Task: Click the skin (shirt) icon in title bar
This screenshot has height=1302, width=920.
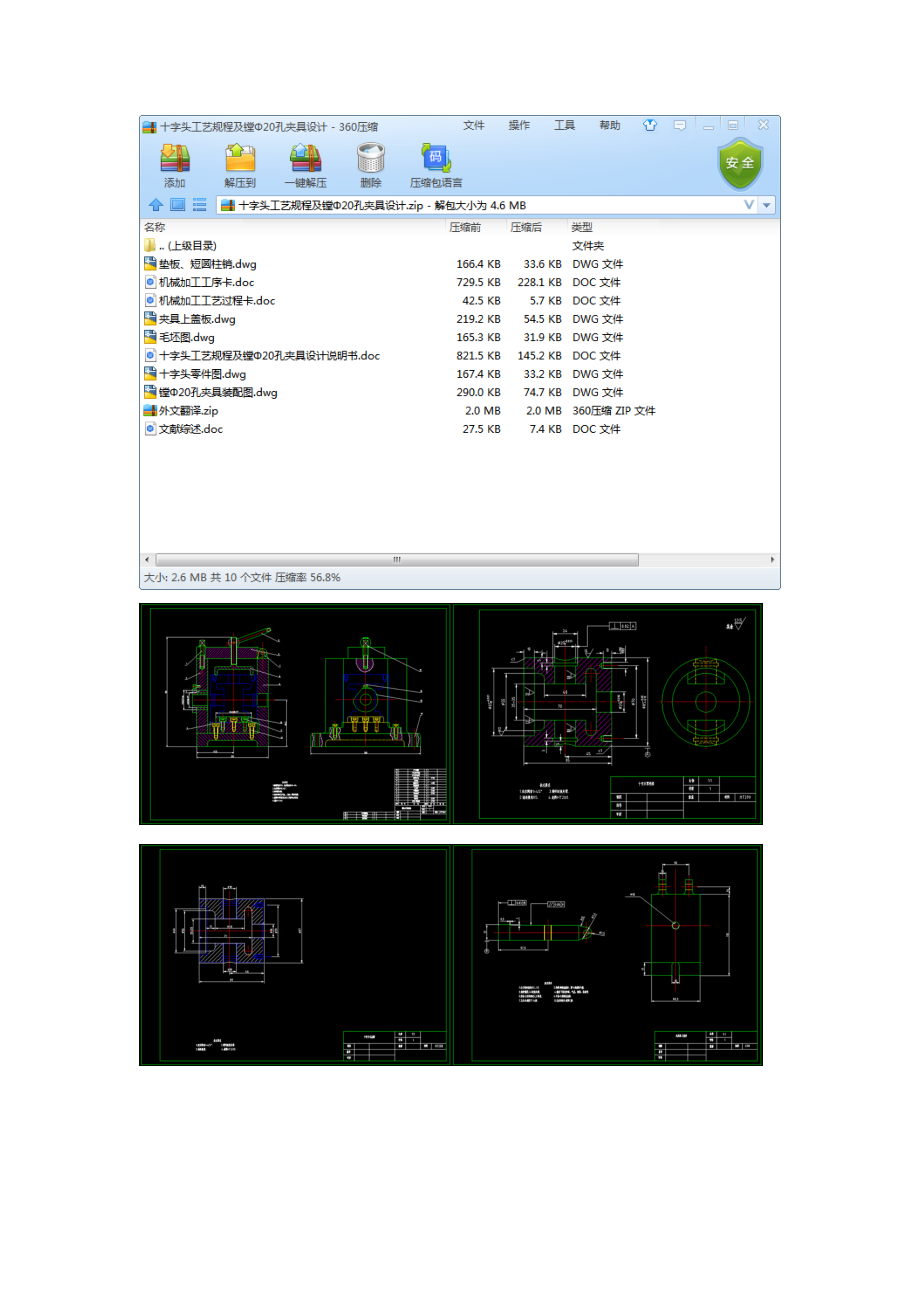Action: pyautogui.click(x=651, y=126)
